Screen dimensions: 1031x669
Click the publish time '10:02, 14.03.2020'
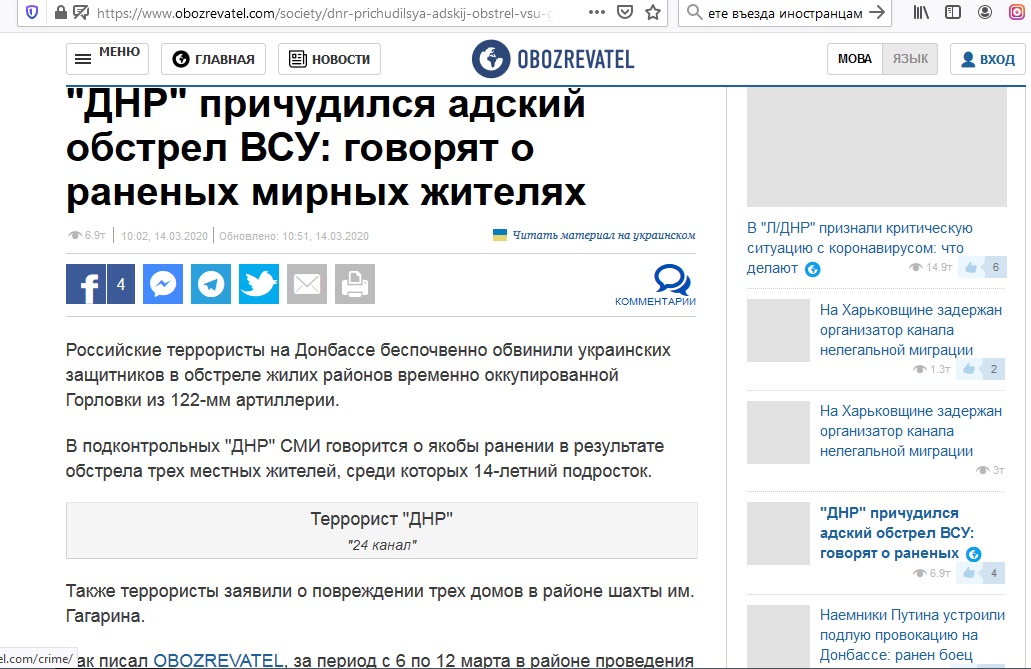(x=164, y=236)
